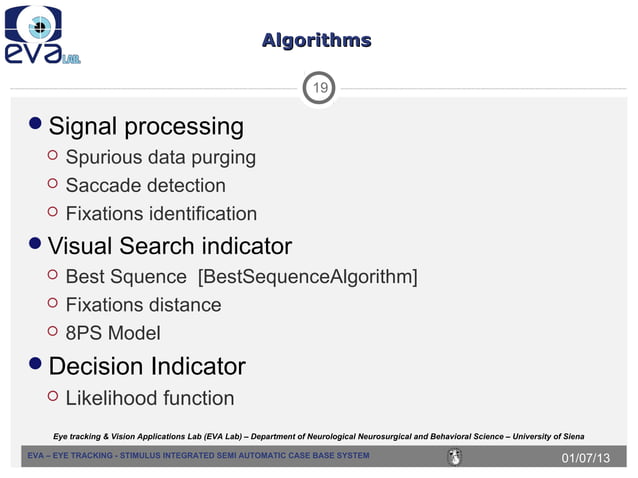Click the bullet before Decision Indicator
The image size is (638, 478).
pyautogui.click(x=35, y=363)
